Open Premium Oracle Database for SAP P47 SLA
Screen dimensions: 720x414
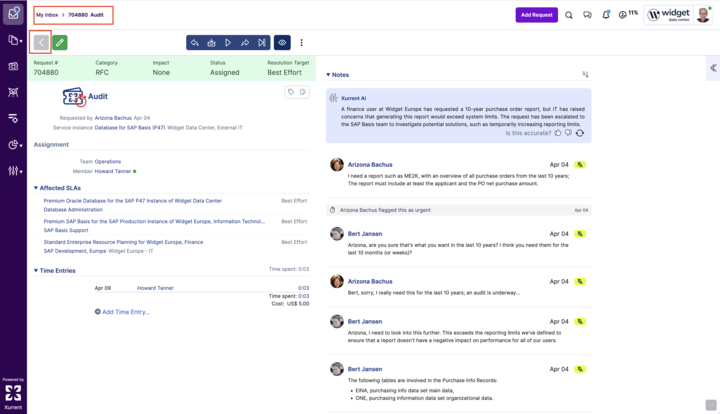coord(133,201)
